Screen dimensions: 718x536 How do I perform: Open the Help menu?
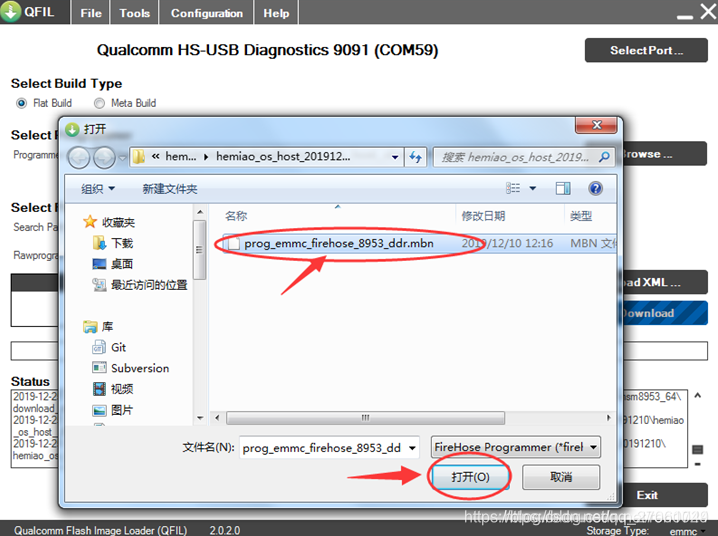point(276,13)
